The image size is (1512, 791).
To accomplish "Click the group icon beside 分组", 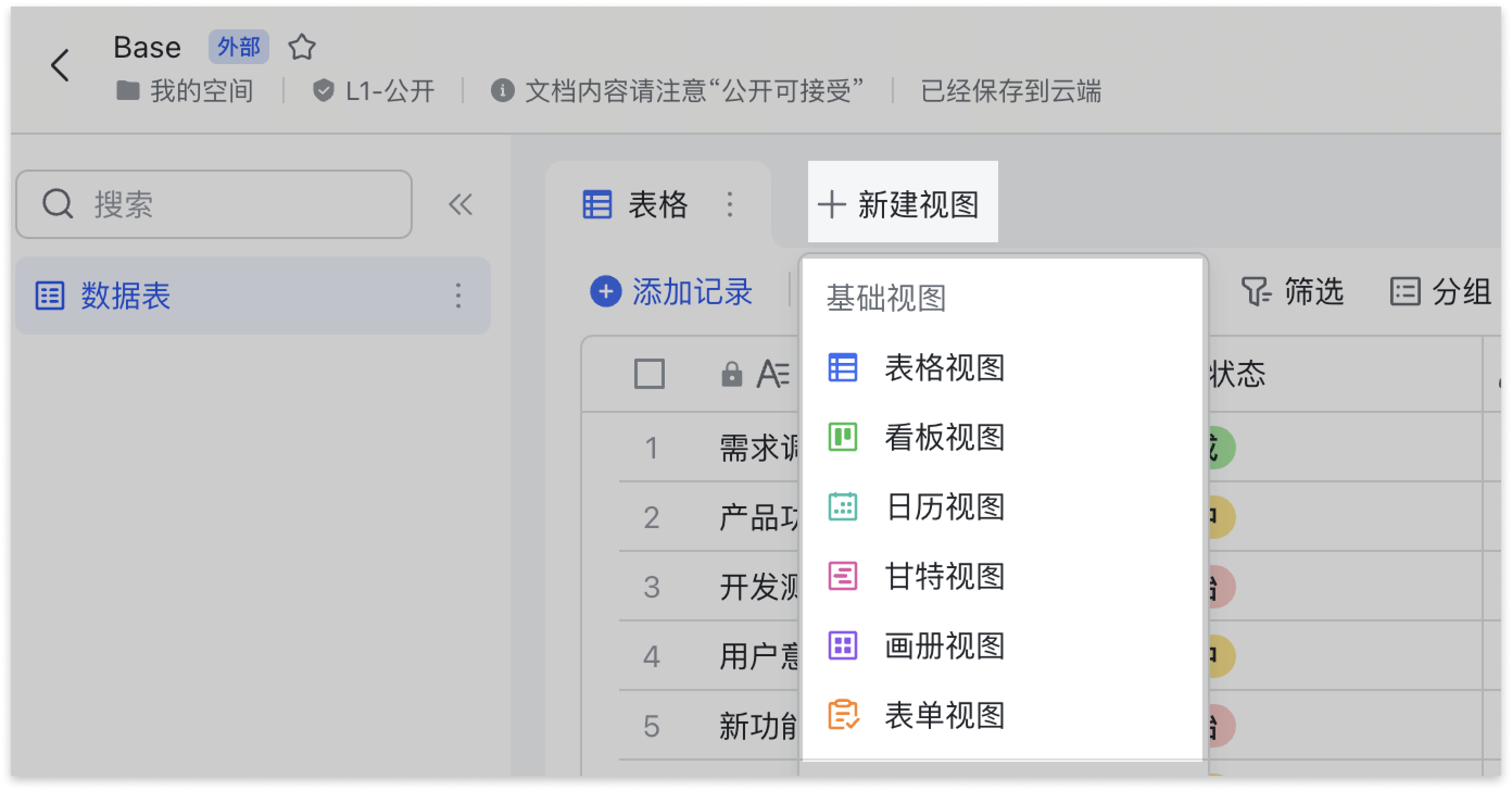I will click(1405, 291).
